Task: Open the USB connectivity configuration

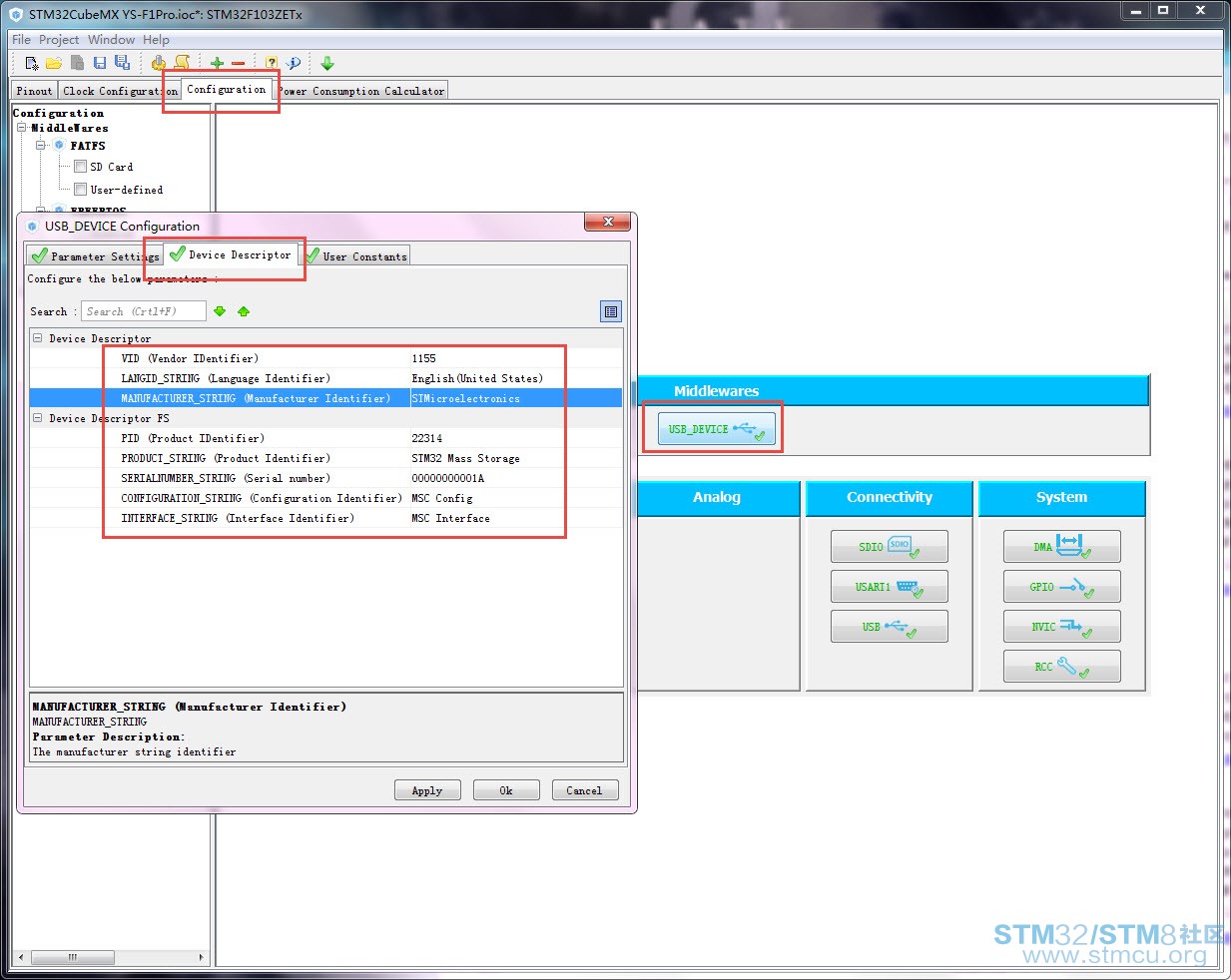Action: click(889, 627)
